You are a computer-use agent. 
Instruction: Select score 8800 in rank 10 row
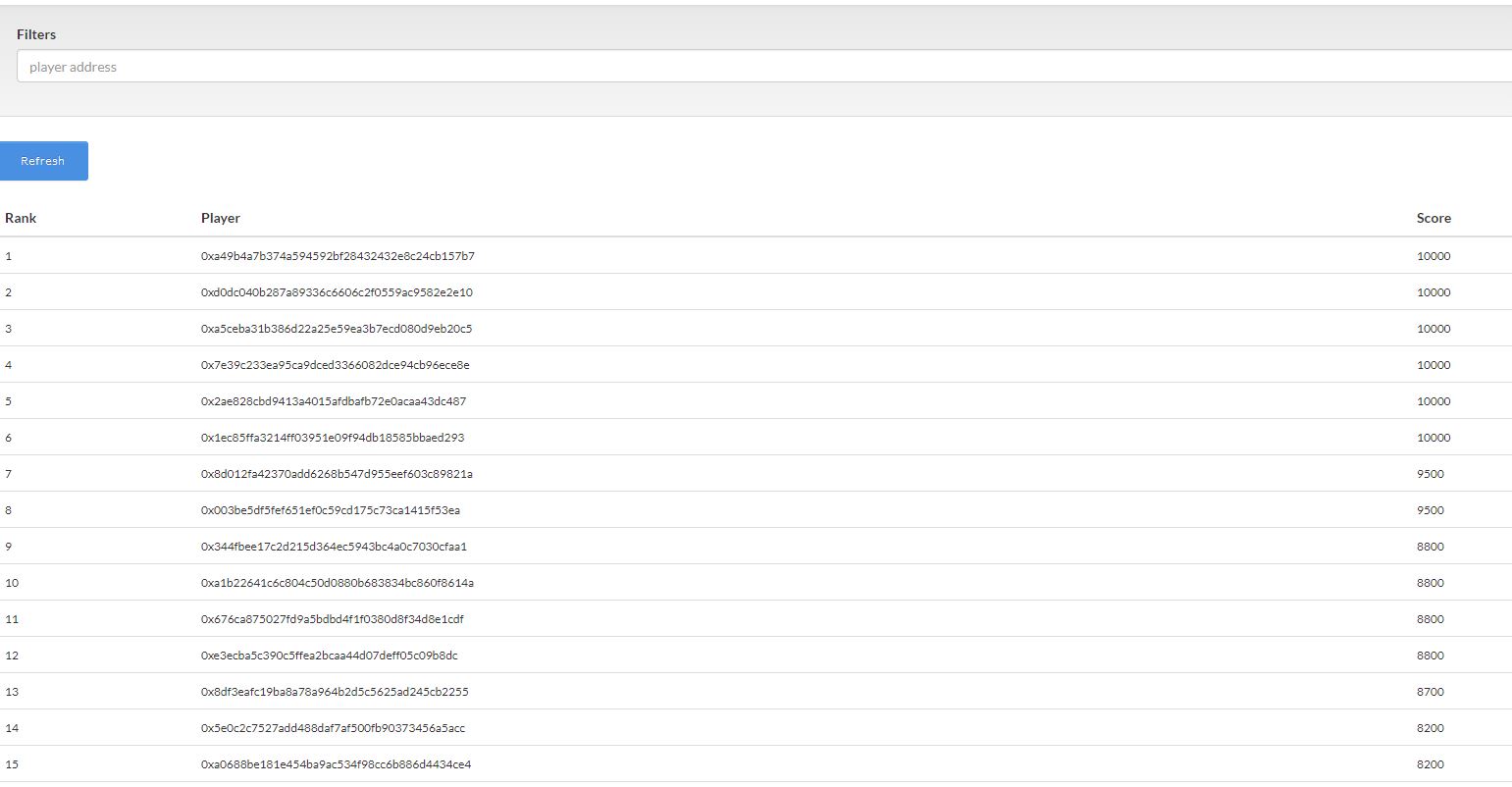coord(1431,583)
